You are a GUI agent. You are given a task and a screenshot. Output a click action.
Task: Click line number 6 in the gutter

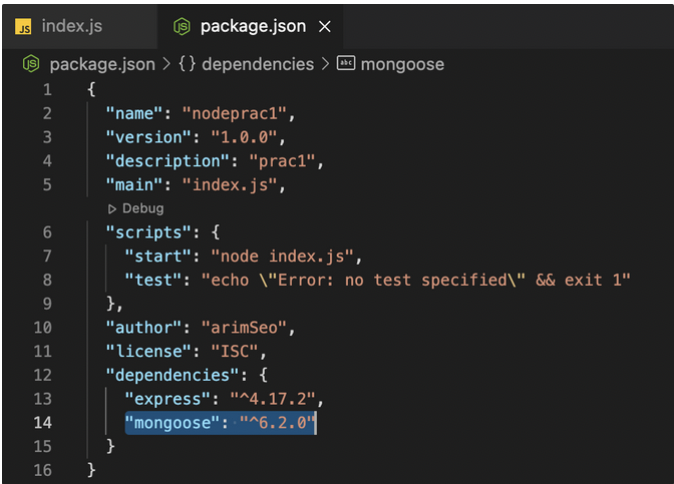point(47,233)
